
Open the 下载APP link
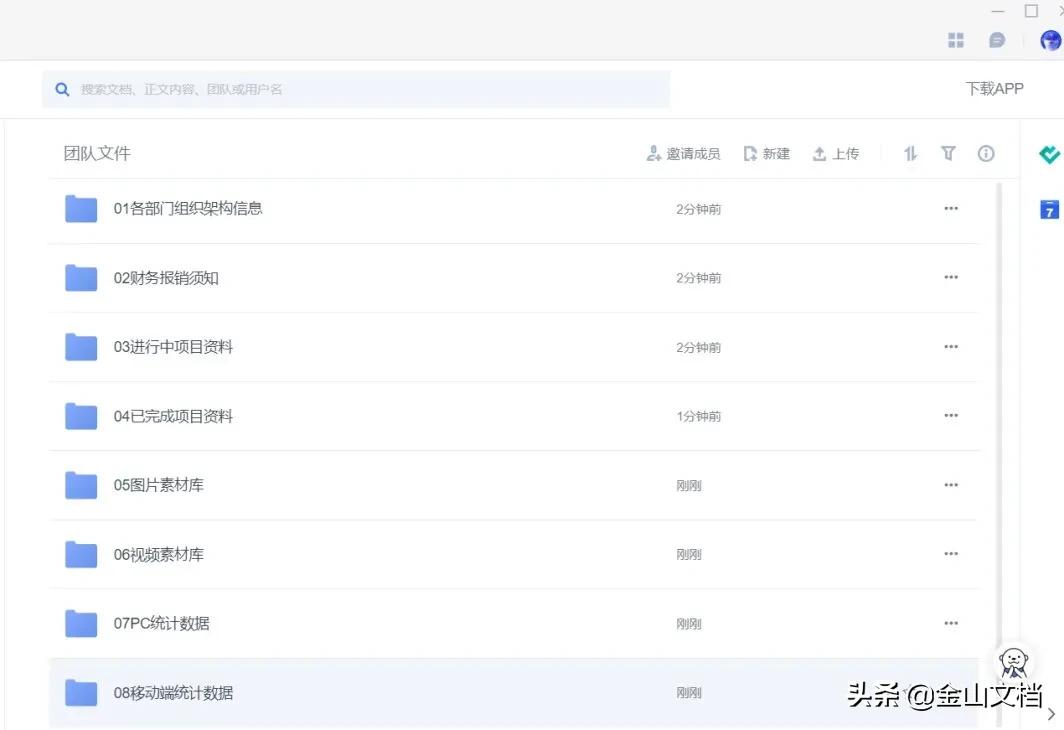994,88
